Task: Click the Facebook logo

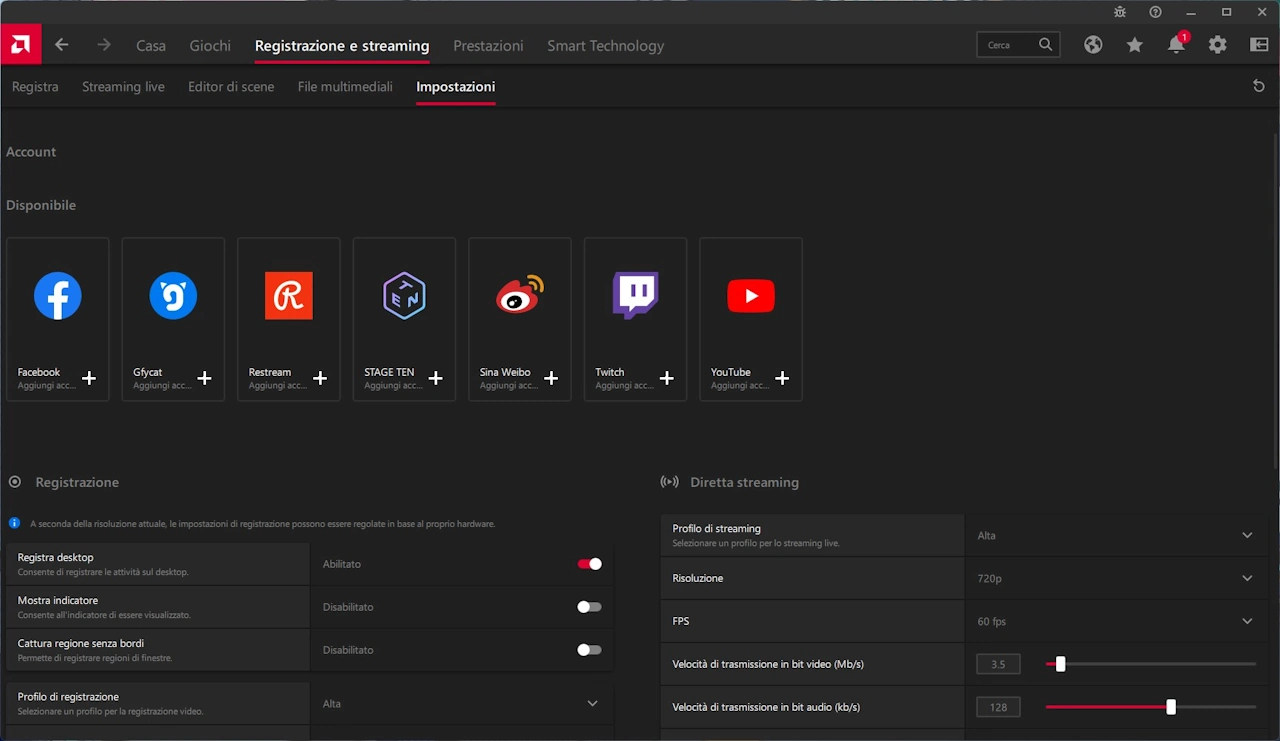Action: point(58,296)
